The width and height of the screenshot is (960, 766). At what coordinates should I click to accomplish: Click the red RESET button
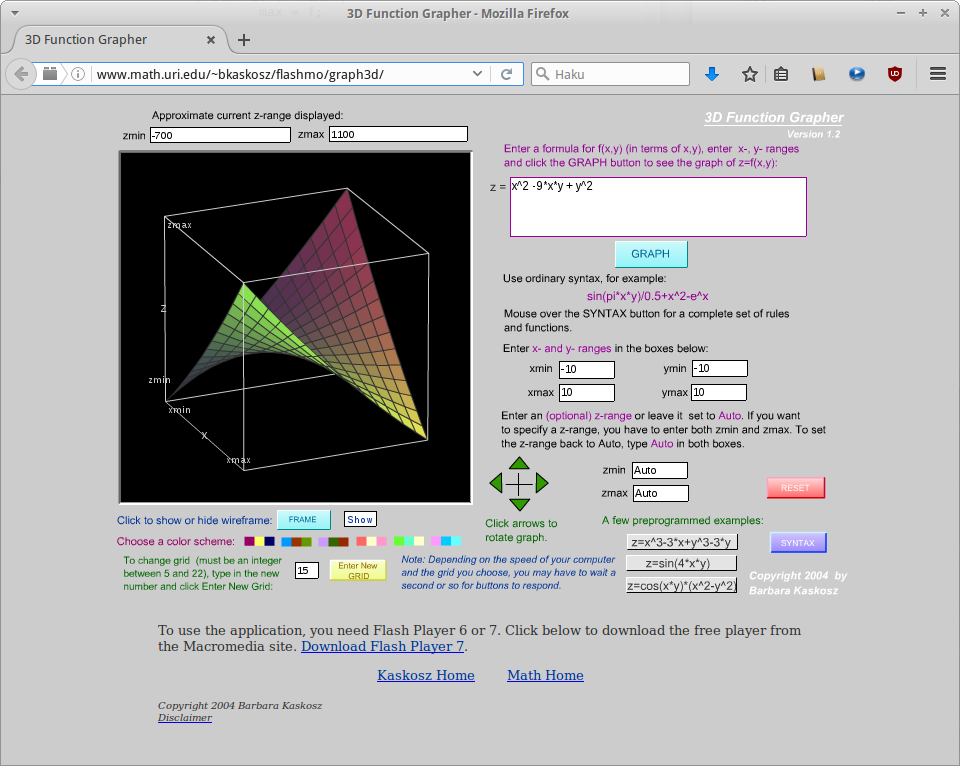tap(795, 488)
